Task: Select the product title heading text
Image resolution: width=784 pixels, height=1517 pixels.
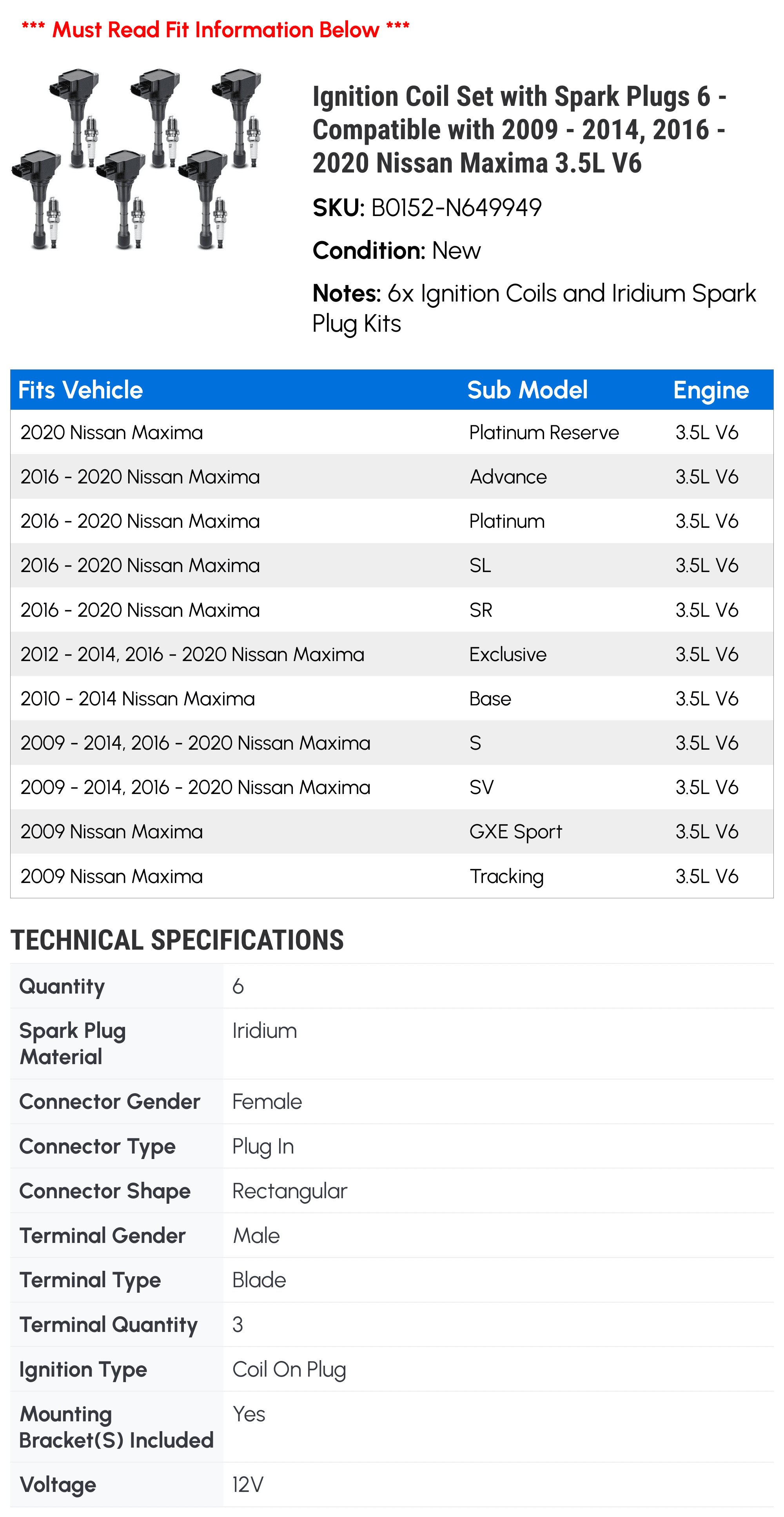Action: pos(520,129)
